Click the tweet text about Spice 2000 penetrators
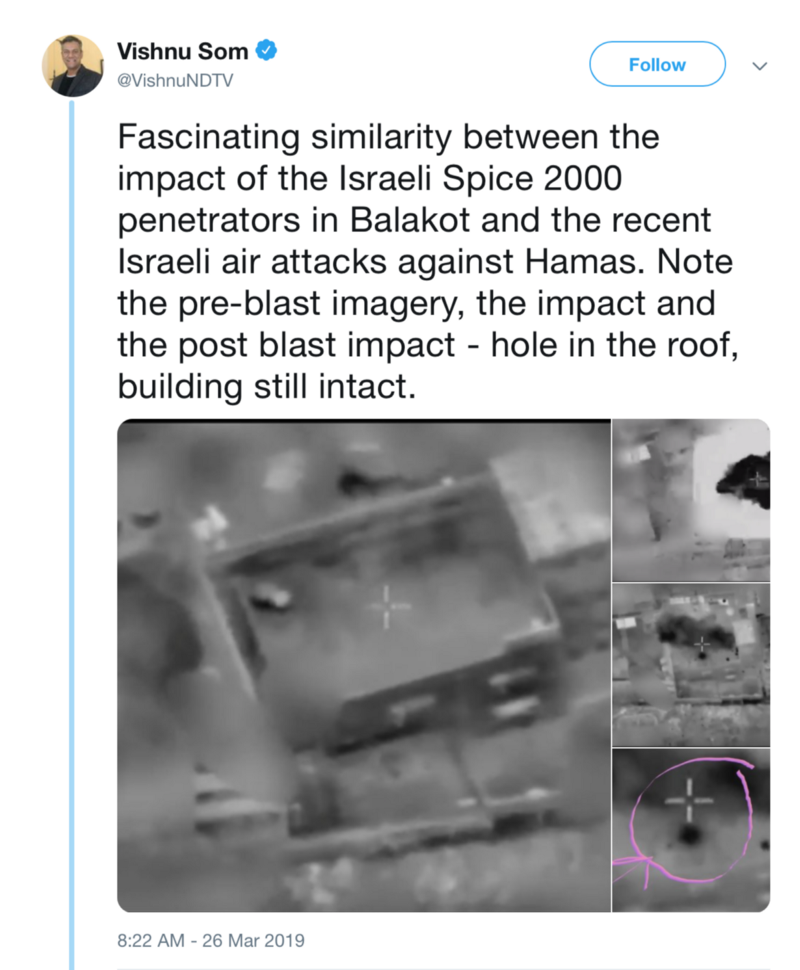This screenshot has height=970, width=800. [x=427, y=262]
